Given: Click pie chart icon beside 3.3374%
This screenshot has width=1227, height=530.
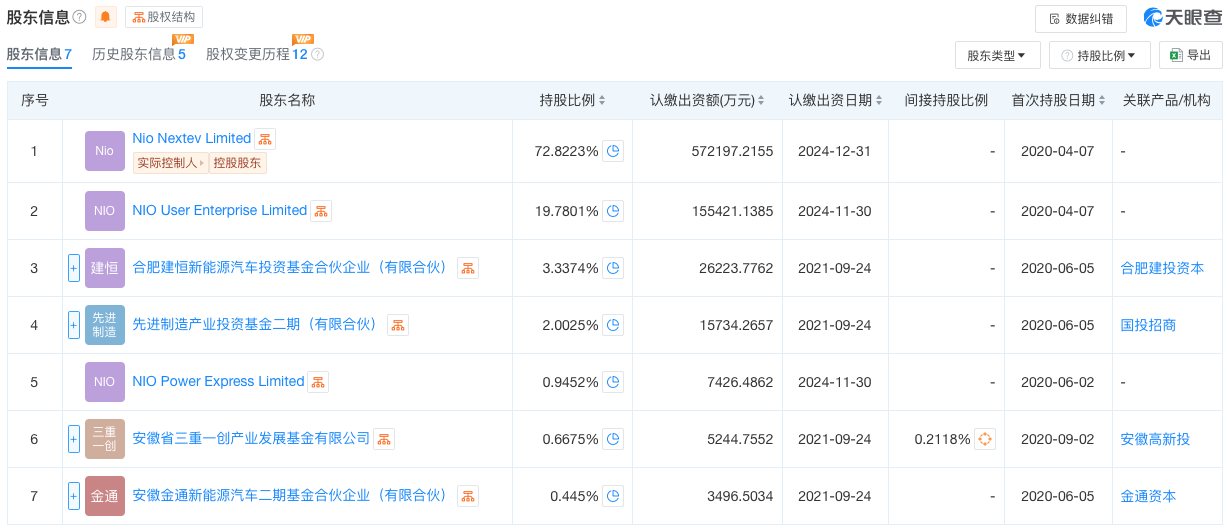Looking at the screenshot, I should coord(613,268).
